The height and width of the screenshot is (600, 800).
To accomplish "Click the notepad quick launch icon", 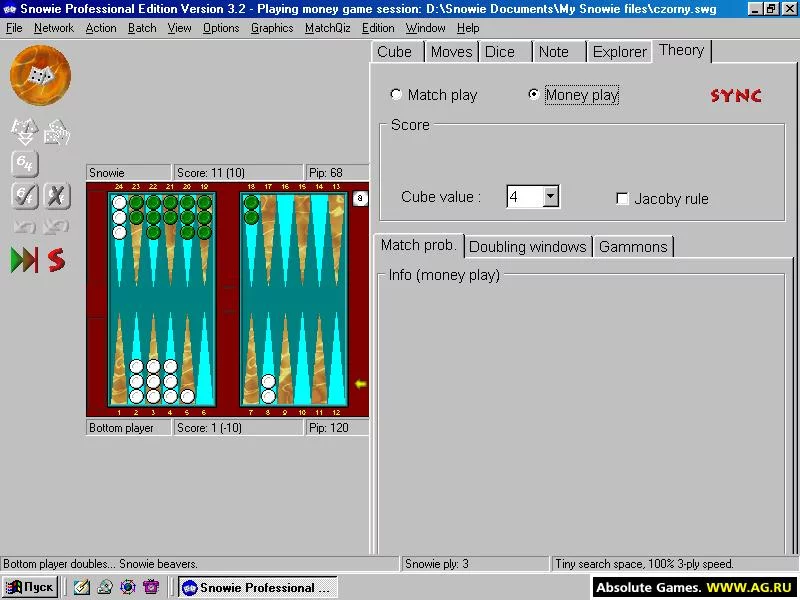I will pyautogui.click(x=82, y=587).
